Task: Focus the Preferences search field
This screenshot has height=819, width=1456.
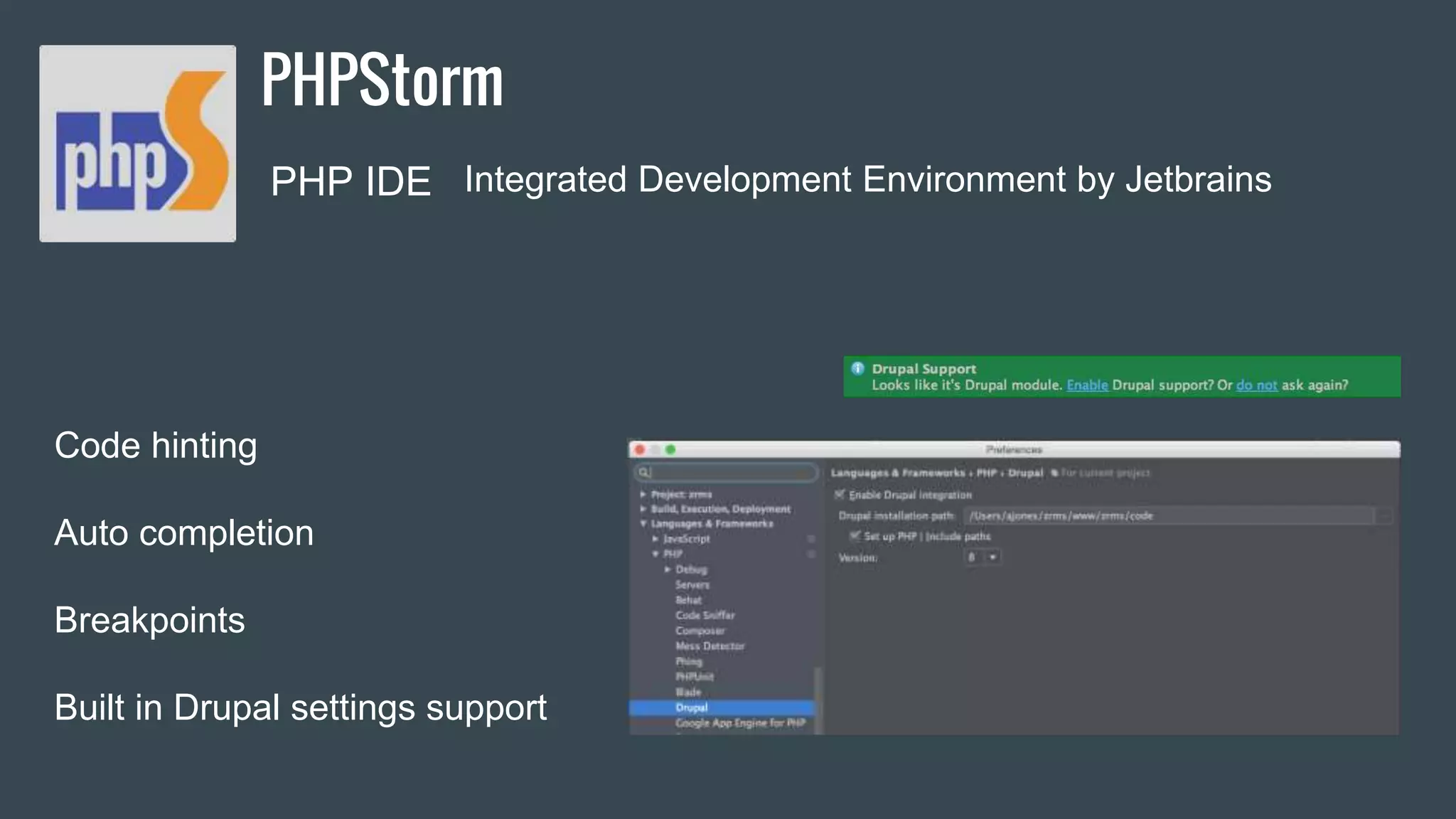Action: pyautogui.click(x=726, y=472)
